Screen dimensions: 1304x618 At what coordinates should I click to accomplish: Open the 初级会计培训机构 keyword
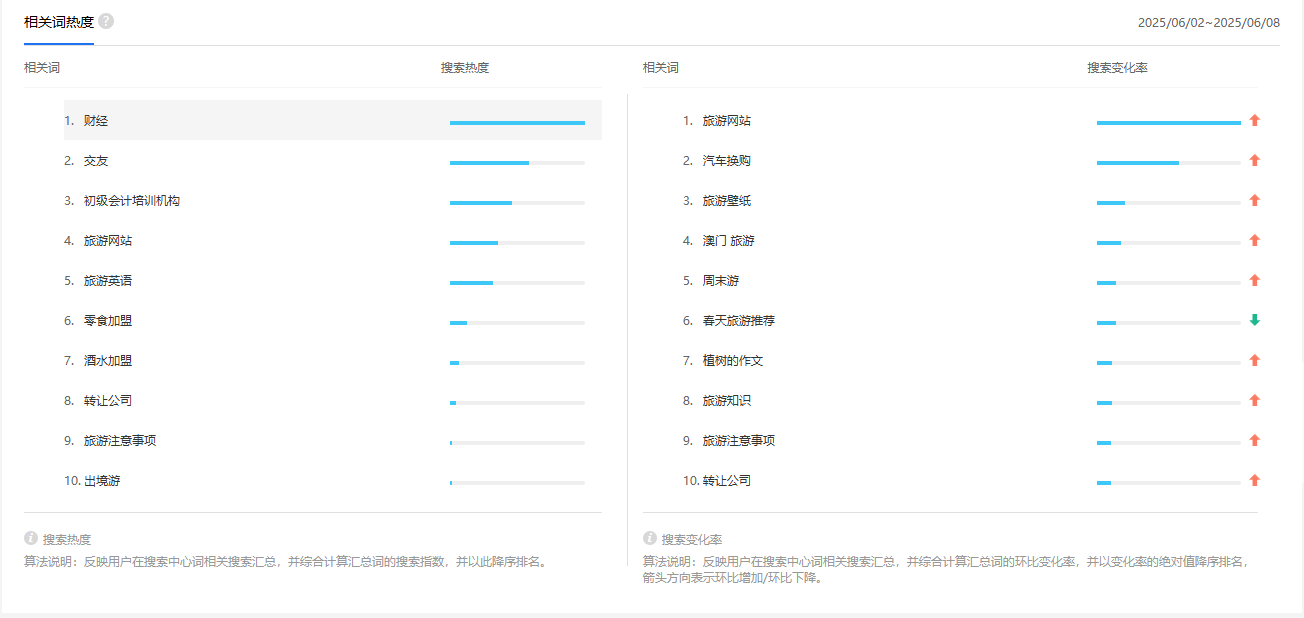coord(132,201)
